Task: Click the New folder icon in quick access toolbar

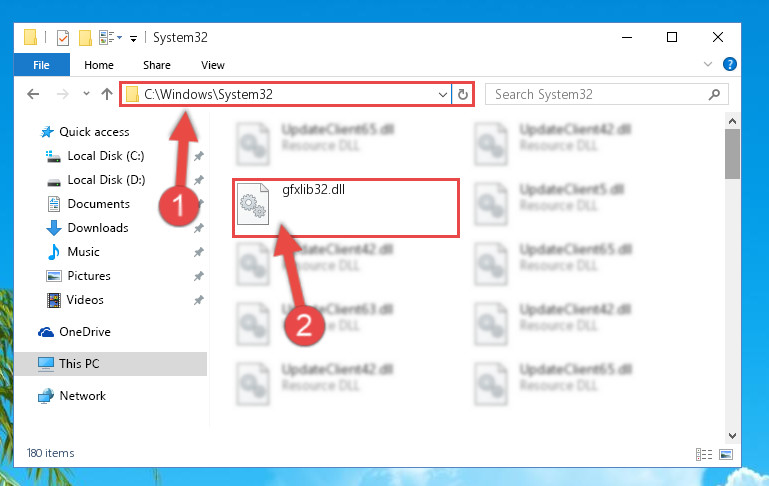Action: tap(85, 38)
